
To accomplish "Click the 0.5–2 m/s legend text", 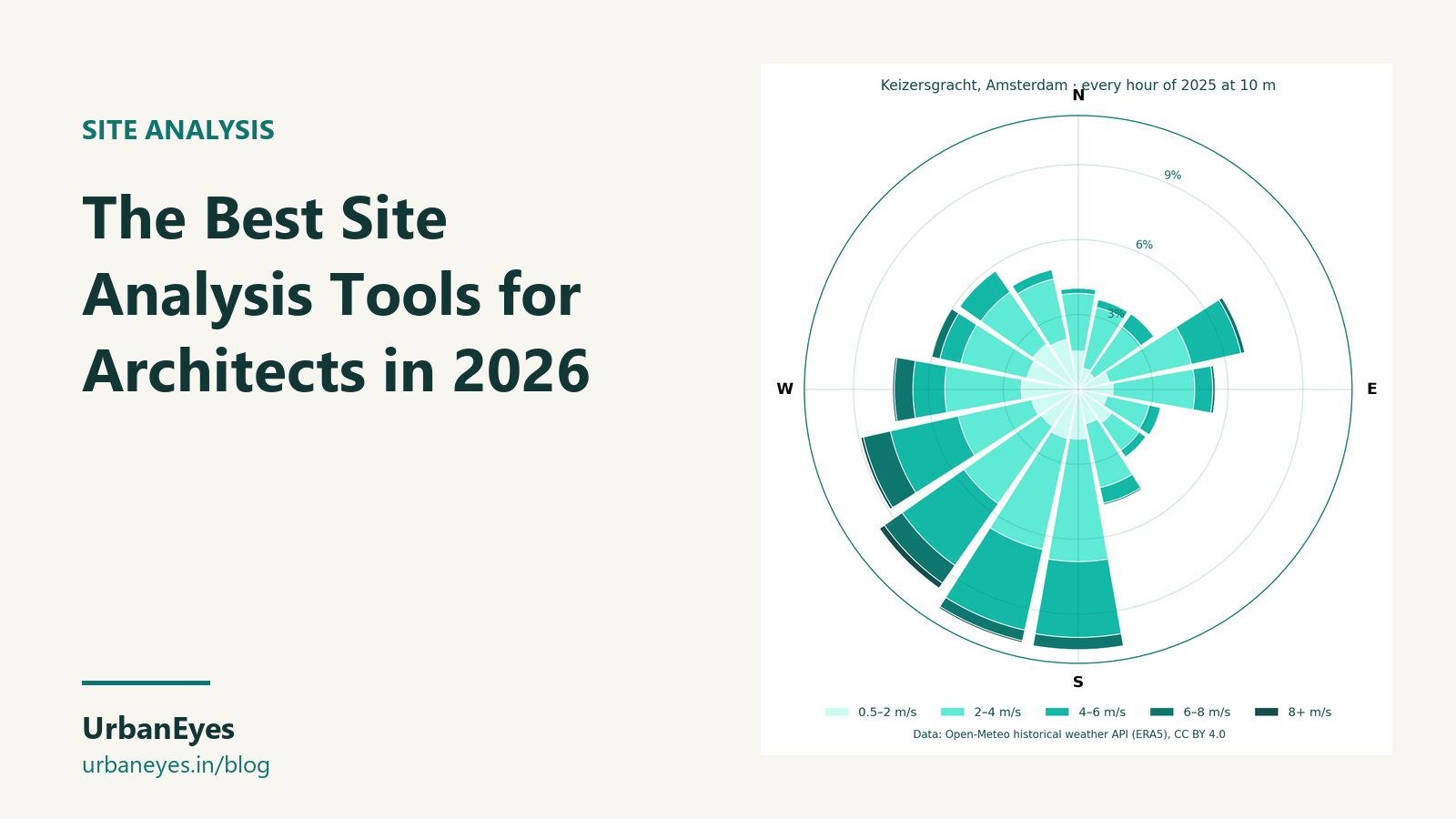I will (887, 713).
